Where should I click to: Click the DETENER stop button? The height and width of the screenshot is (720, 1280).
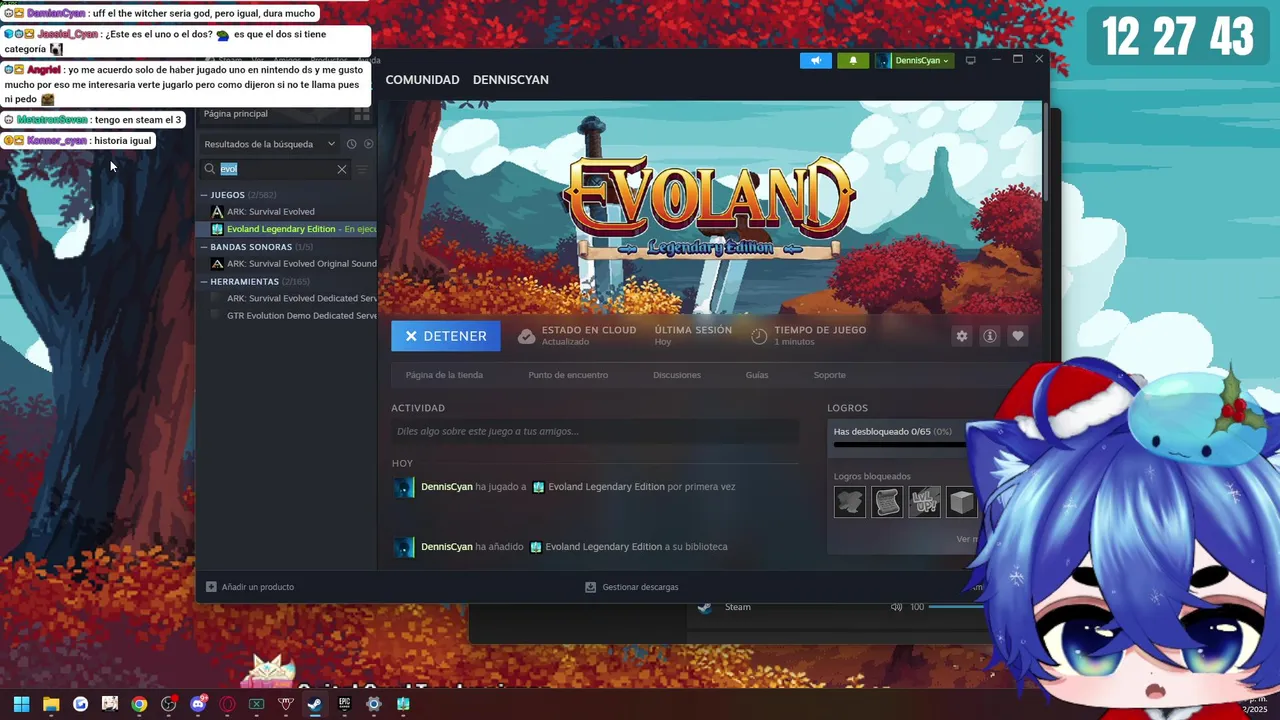(x=446, y=336)
